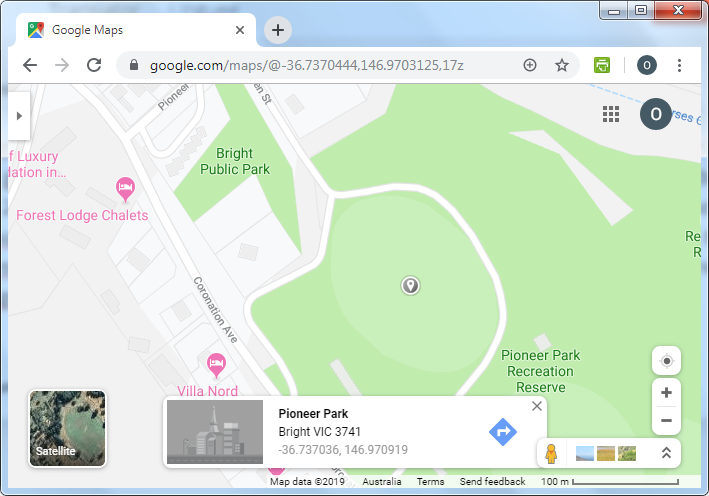Screen dimensions: 709x496
Task: Click the Forest Lodge Chalets label
Action: click(82, 215)
